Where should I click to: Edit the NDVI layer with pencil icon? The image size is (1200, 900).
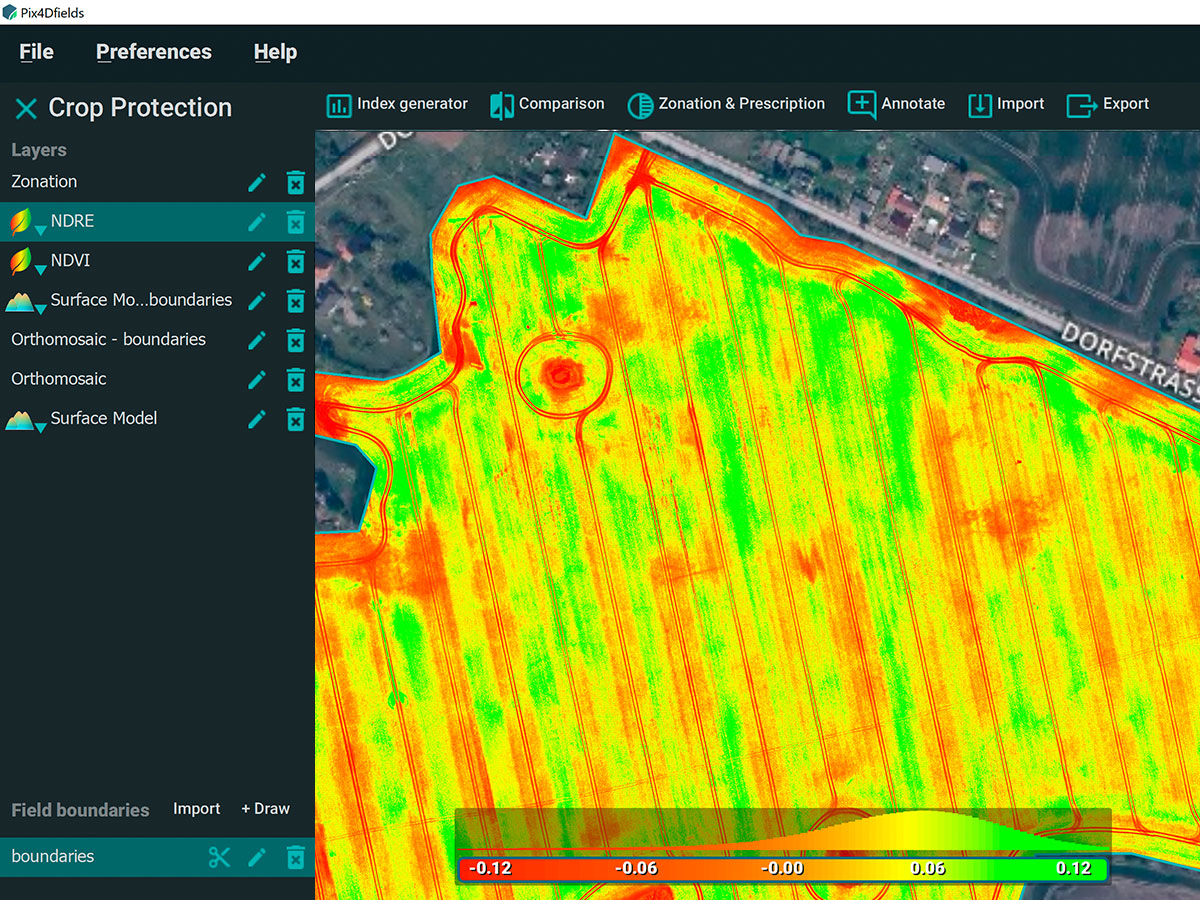click(257, 262)
